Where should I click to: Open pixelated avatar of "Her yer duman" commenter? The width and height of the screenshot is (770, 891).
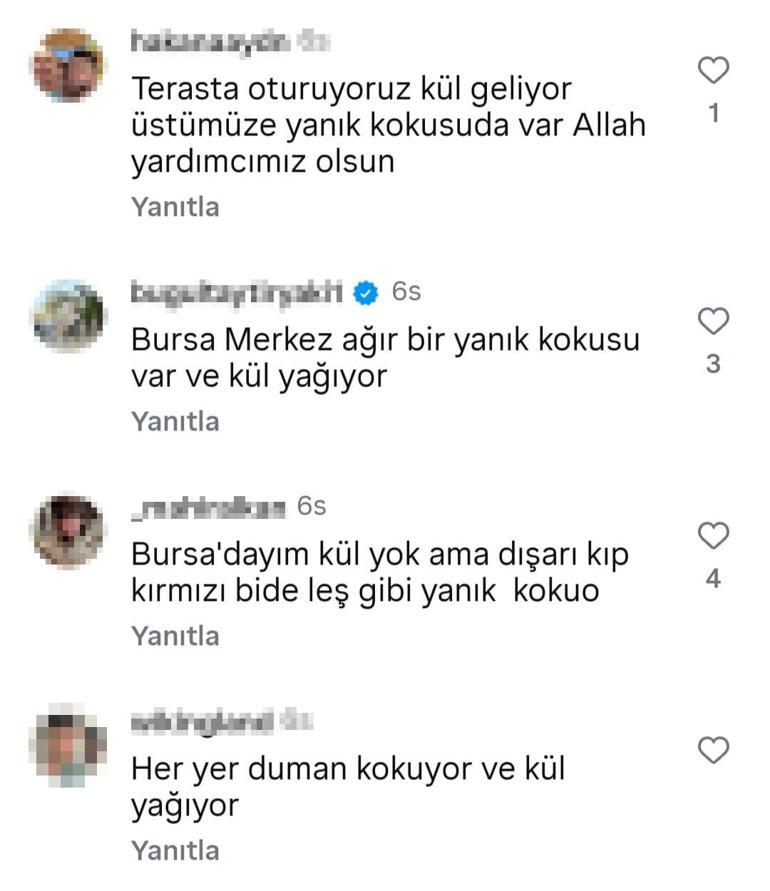tap(68, 745)
